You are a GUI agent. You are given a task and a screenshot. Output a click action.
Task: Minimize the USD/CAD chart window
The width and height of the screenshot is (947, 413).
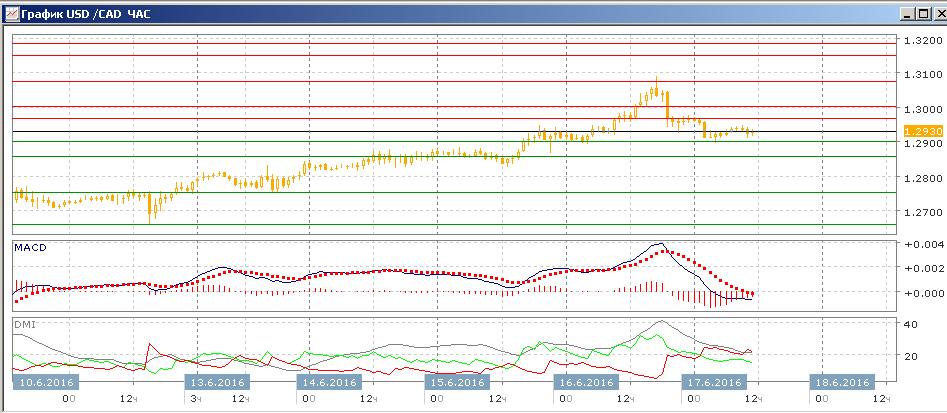pos(907,14)
